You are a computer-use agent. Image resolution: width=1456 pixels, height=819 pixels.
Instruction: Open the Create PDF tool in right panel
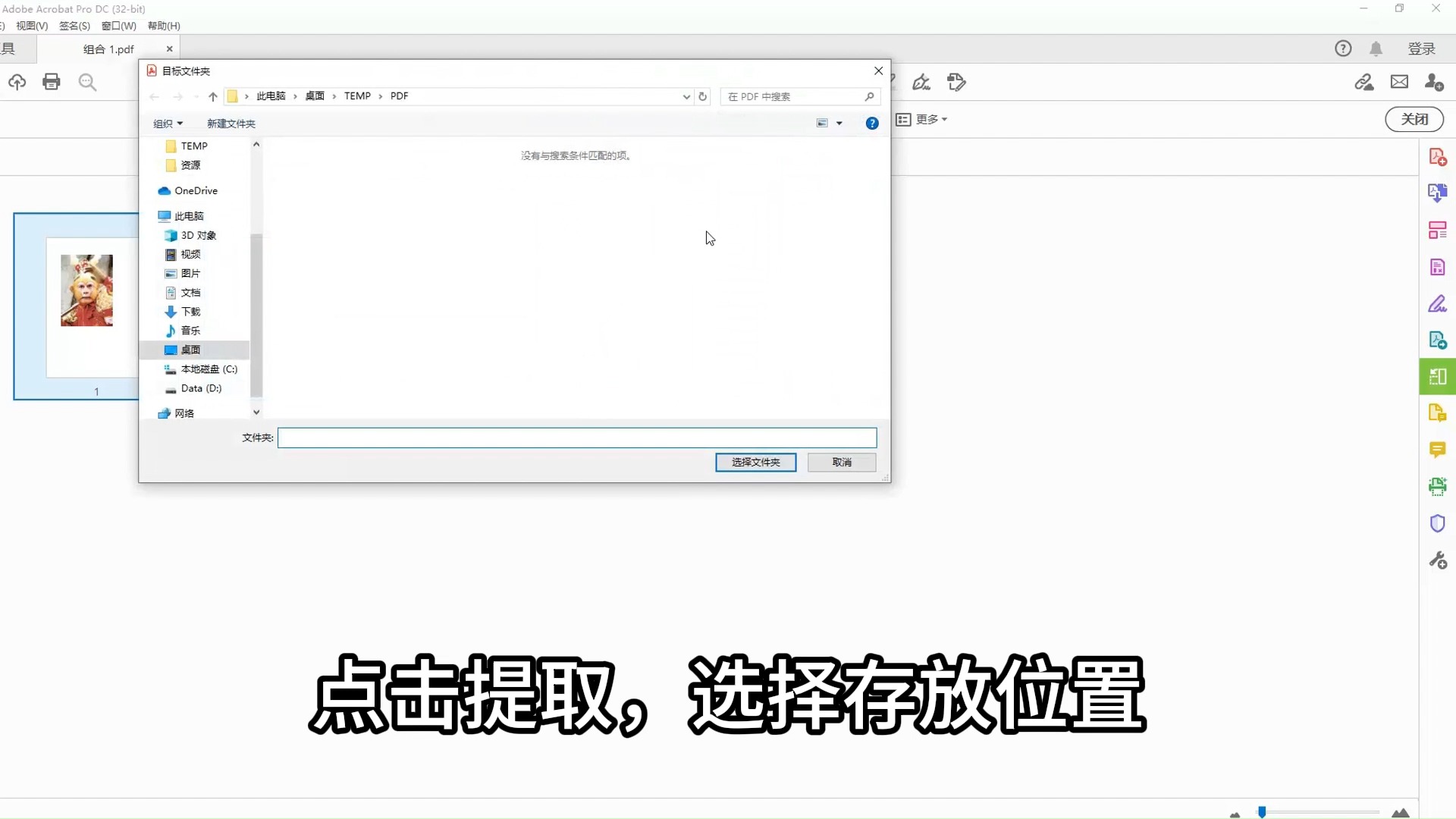[1439, 155]
